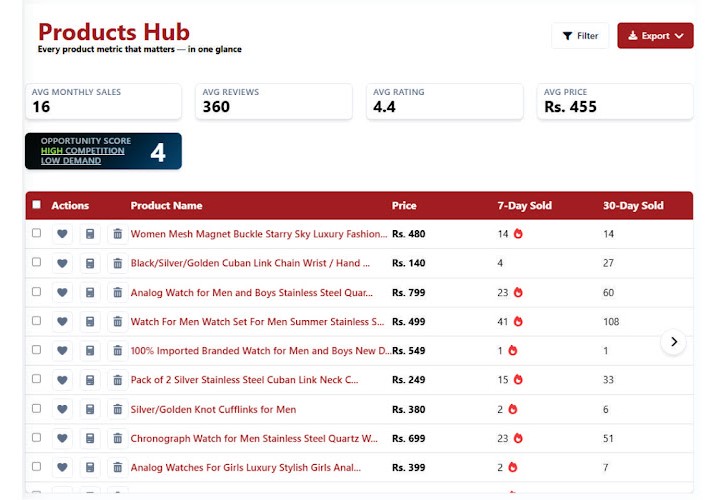Click the AVG RATING 4.4 card

[x=445, y=101]
